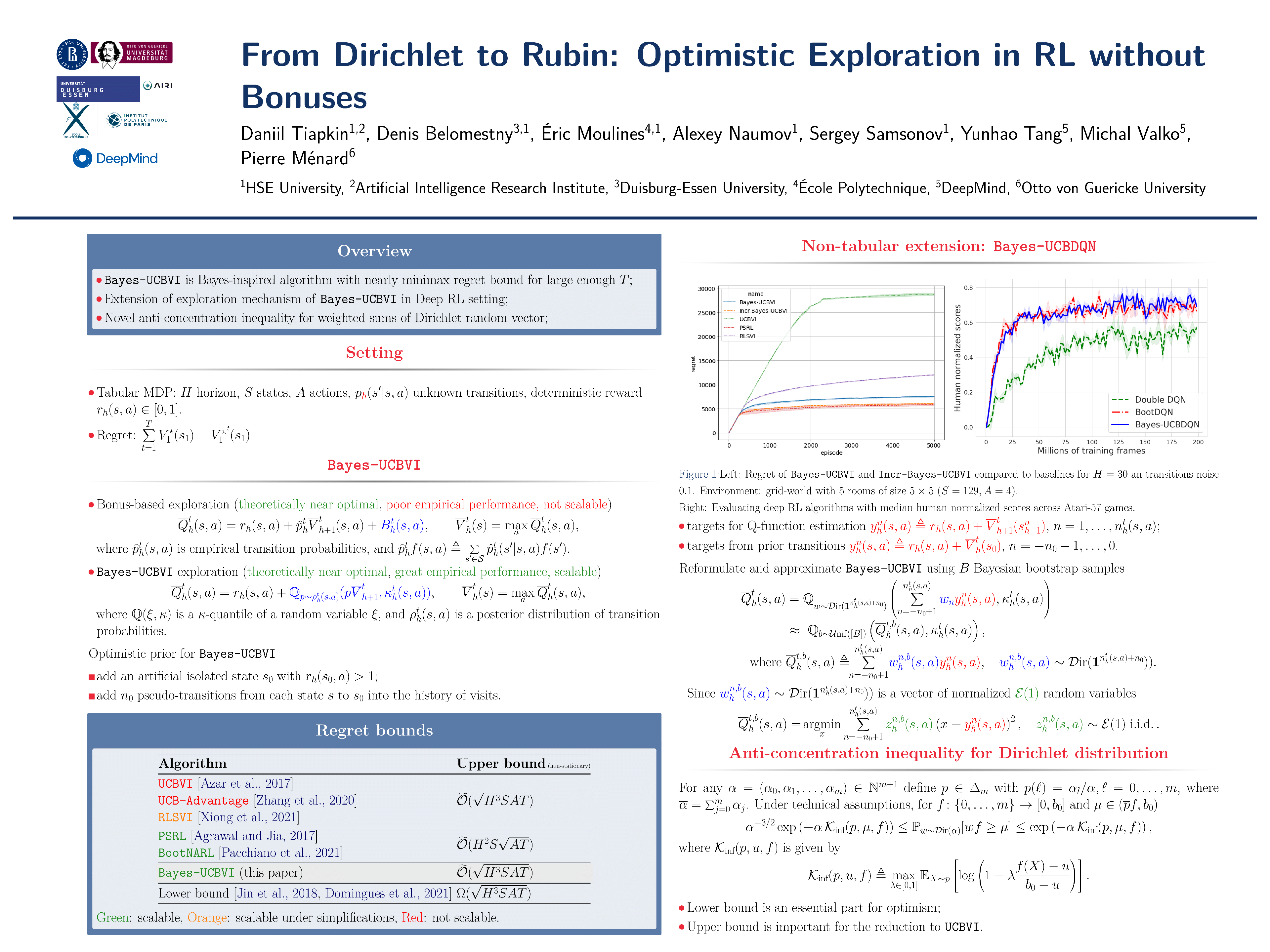Click the École Polytechnique X logo

click(x=76, y=121)
